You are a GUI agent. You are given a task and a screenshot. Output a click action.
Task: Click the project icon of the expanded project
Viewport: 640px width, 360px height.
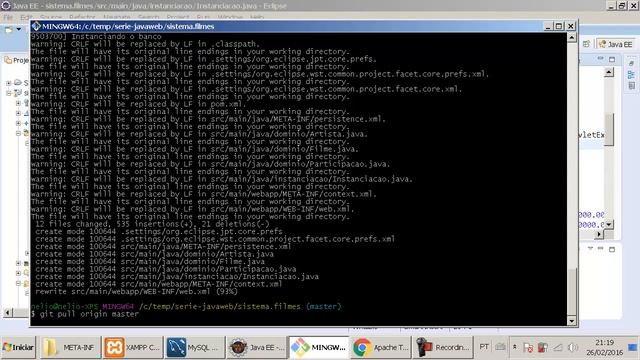click(x=18, y=93)
